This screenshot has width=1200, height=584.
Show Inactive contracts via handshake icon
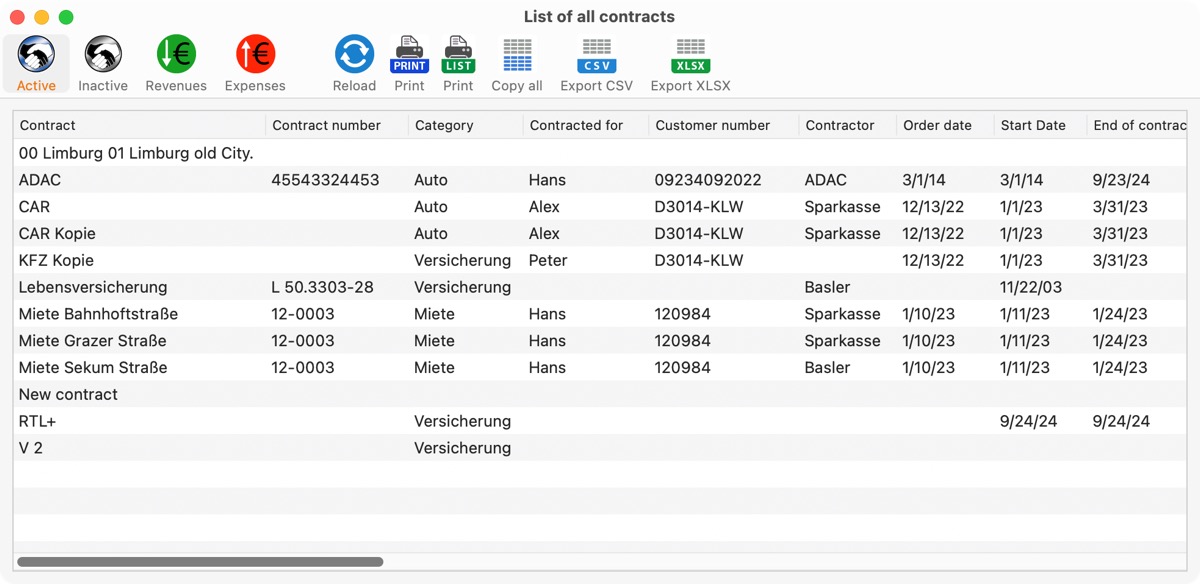pos(103,55)
